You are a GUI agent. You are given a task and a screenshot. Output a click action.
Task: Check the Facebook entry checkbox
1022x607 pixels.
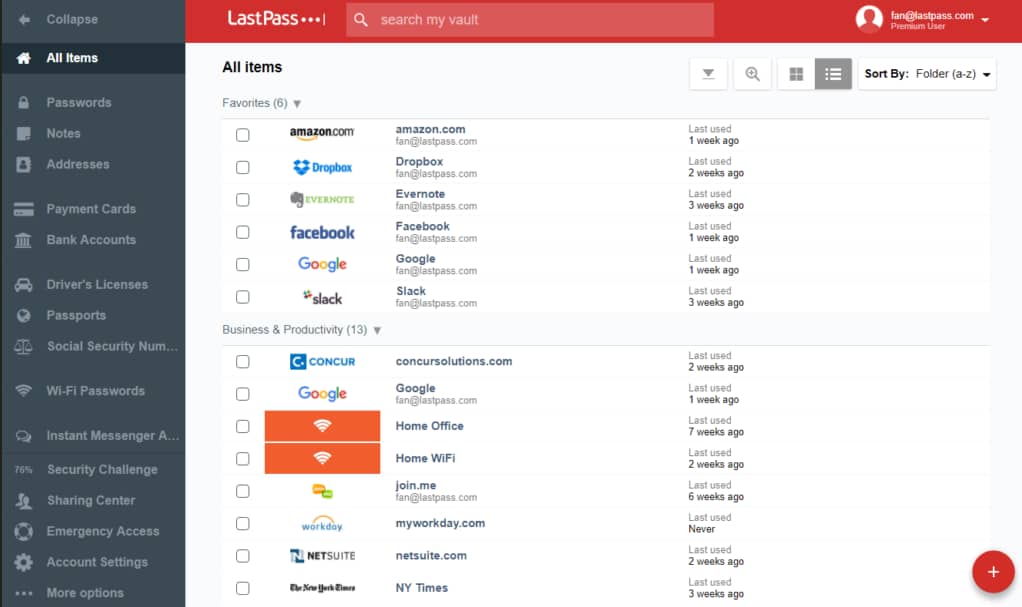(242, 231)
